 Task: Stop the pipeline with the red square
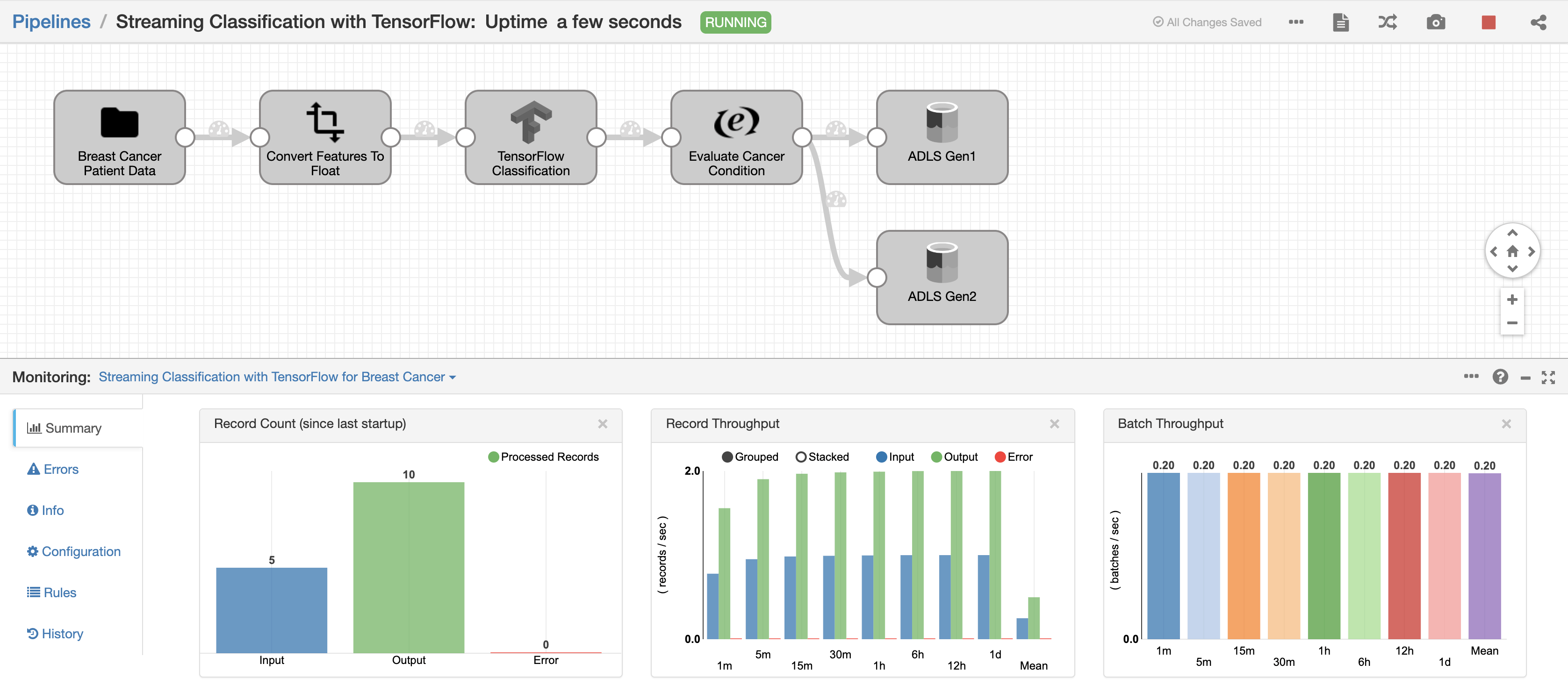[1489, 22]
